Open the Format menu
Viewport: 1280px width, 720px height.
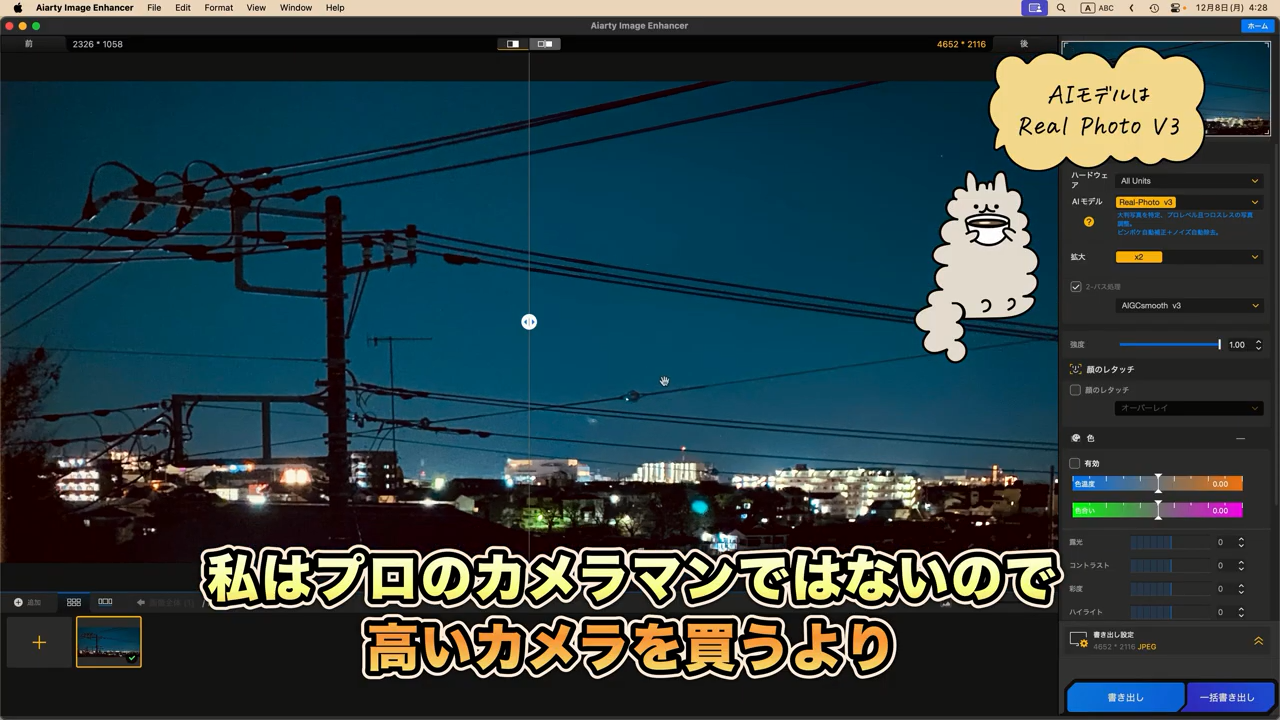[x=218, y=8]
